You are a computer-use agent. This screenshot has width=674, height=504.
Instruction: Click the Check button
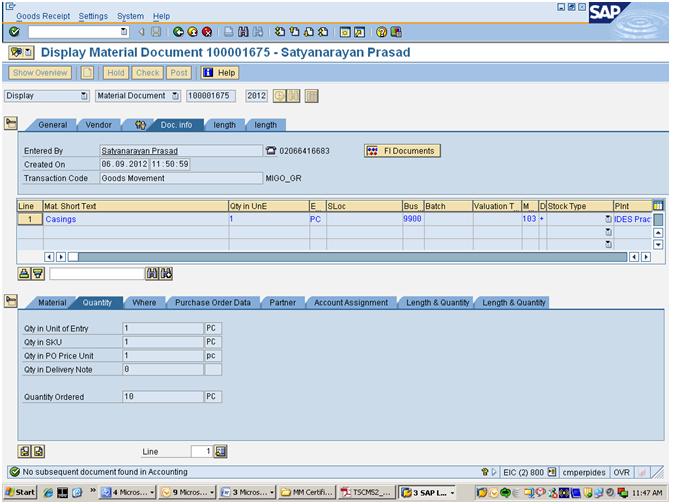pos(147,73)
